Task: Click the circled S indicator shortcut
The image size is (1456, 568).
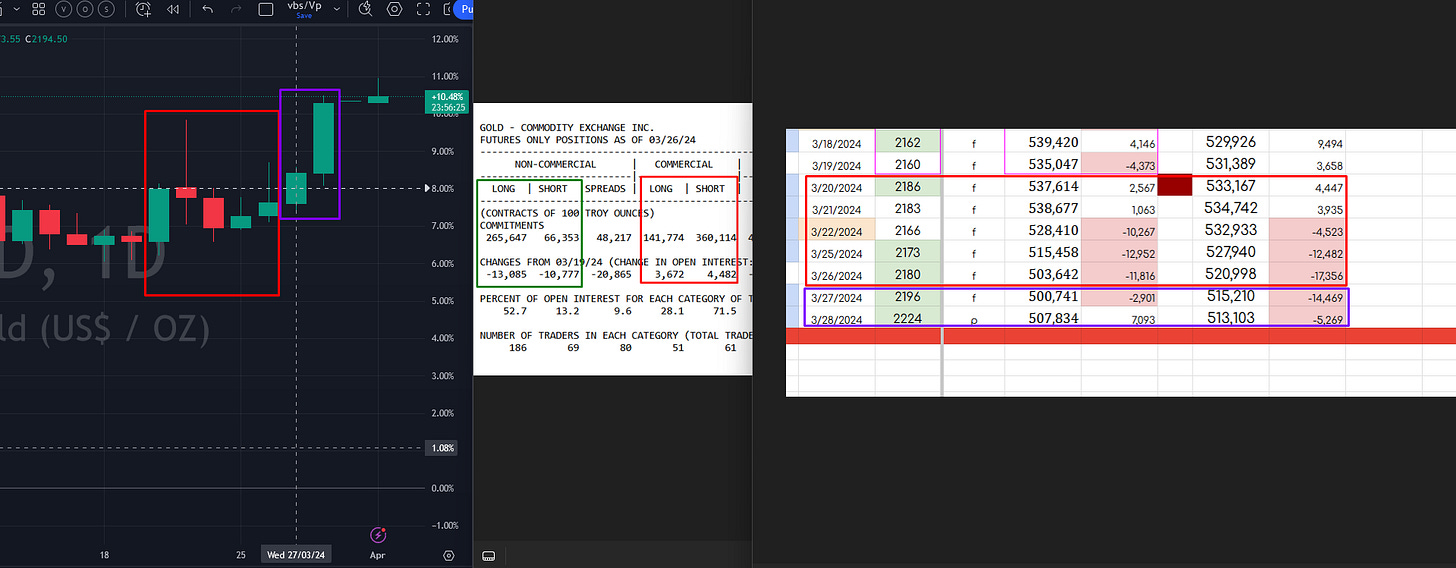Action: coord(108,9)
